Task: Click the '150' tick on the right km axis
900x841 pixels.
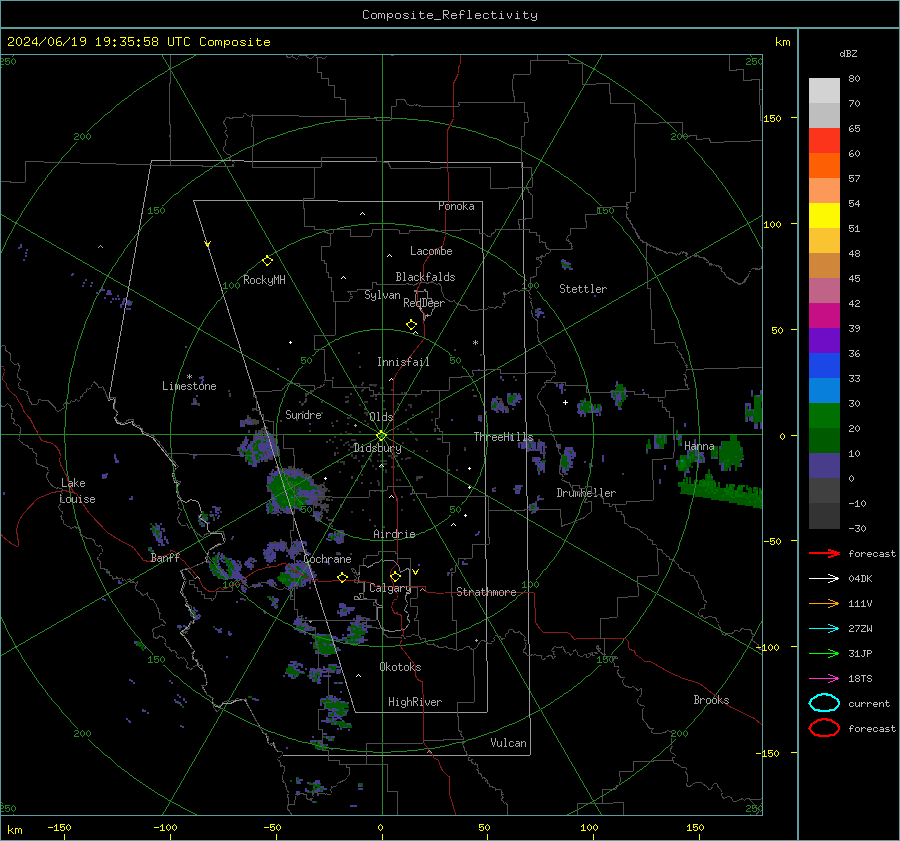Action: 772,118
